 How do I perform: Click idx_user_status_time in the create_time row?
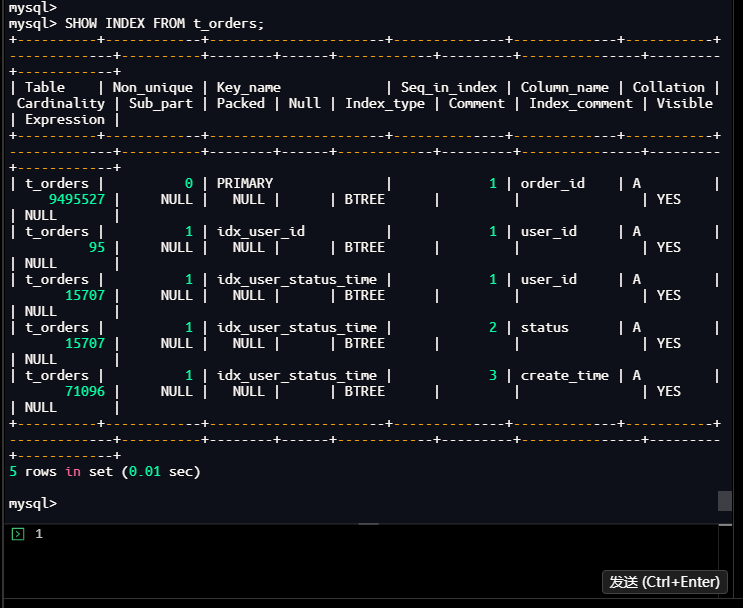[297, 375]
